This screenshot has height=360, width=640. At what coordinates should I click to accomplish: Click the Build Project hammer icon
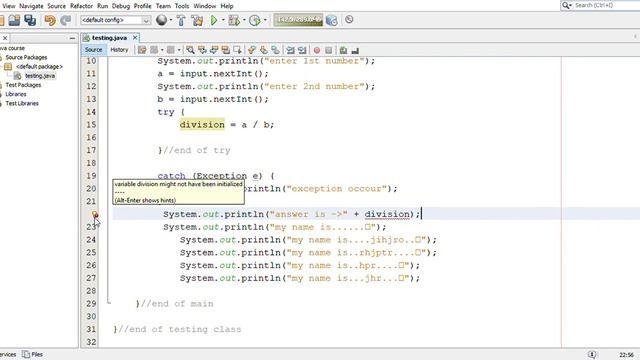181,20
